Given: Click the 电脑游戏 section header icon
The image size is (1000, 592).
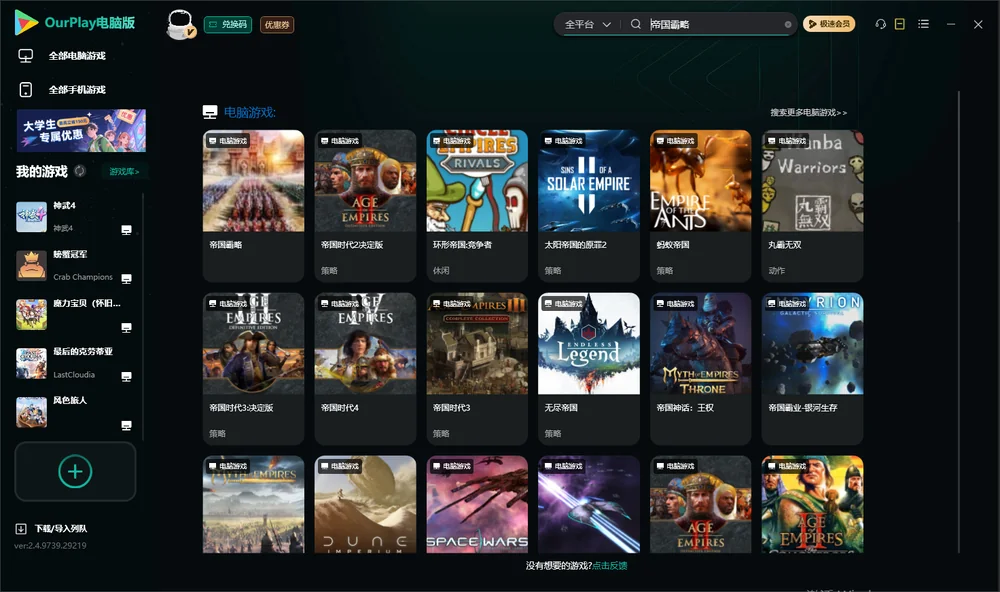Looking at the screenshot, I should [x=210, y=112].
